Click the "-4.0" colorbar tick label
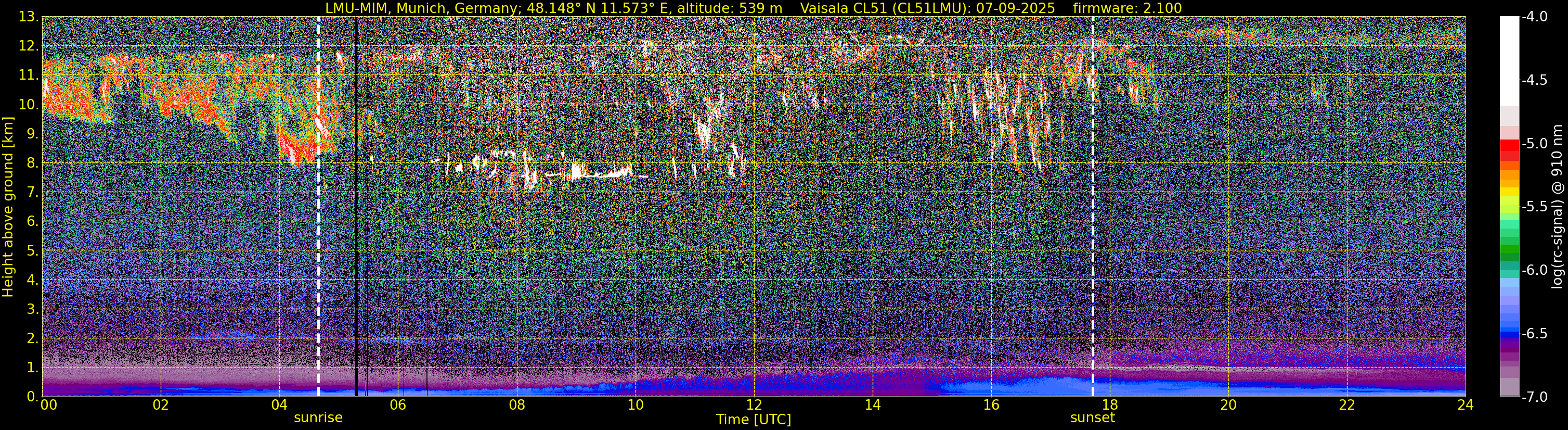This screenshot has width=1568, height=430. pyautogui.click(x=1535, y=17)
